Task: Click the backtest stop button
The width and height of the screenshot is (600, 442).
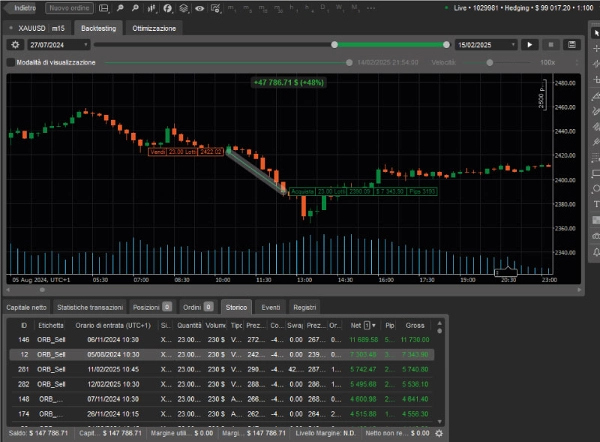Action: point(552,45)
